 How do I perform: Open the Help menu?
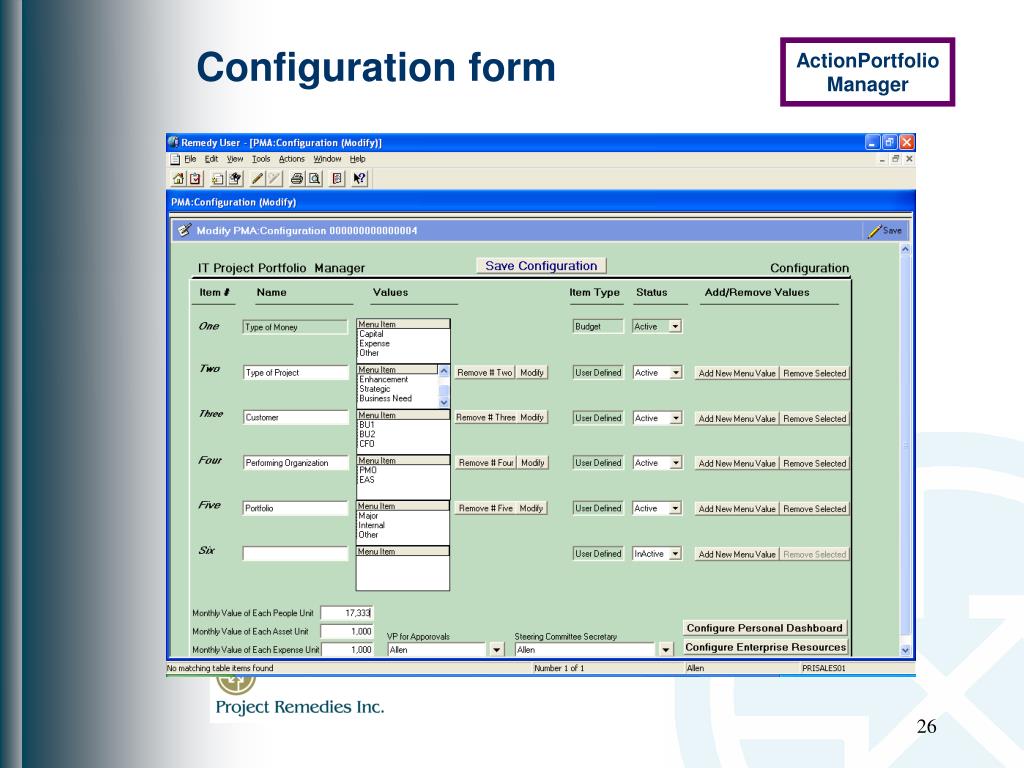point(357,159)
